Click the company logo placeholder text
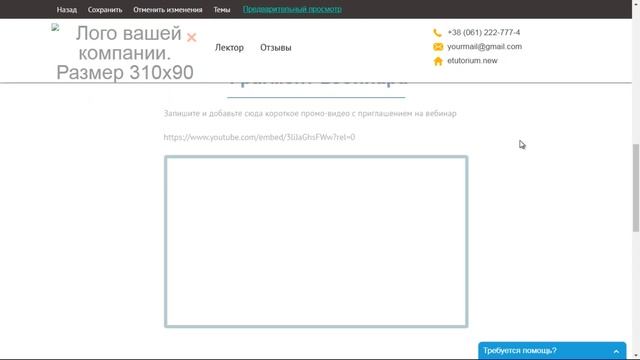The image size is (640, 360). pos(125,53)
